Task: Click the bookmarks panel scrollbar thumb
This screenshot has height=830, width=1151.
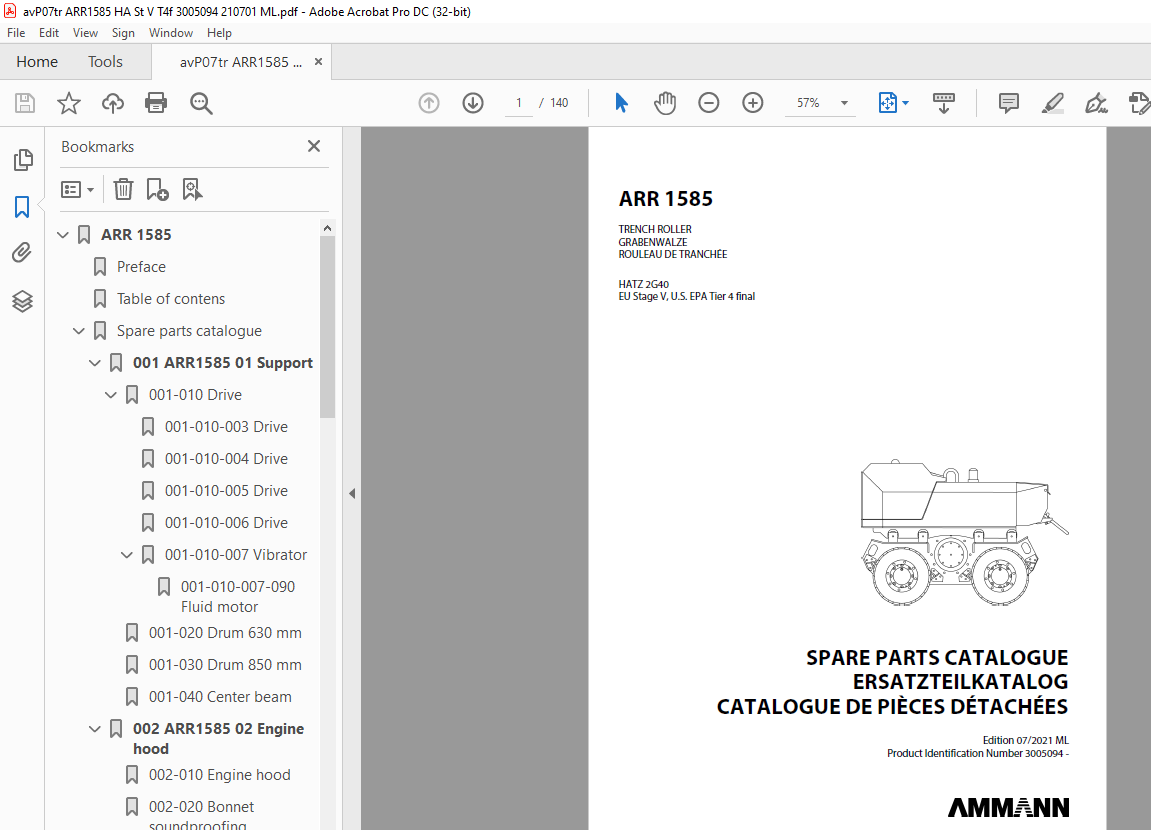Action: pyautogui.click(x=327, y=327)
